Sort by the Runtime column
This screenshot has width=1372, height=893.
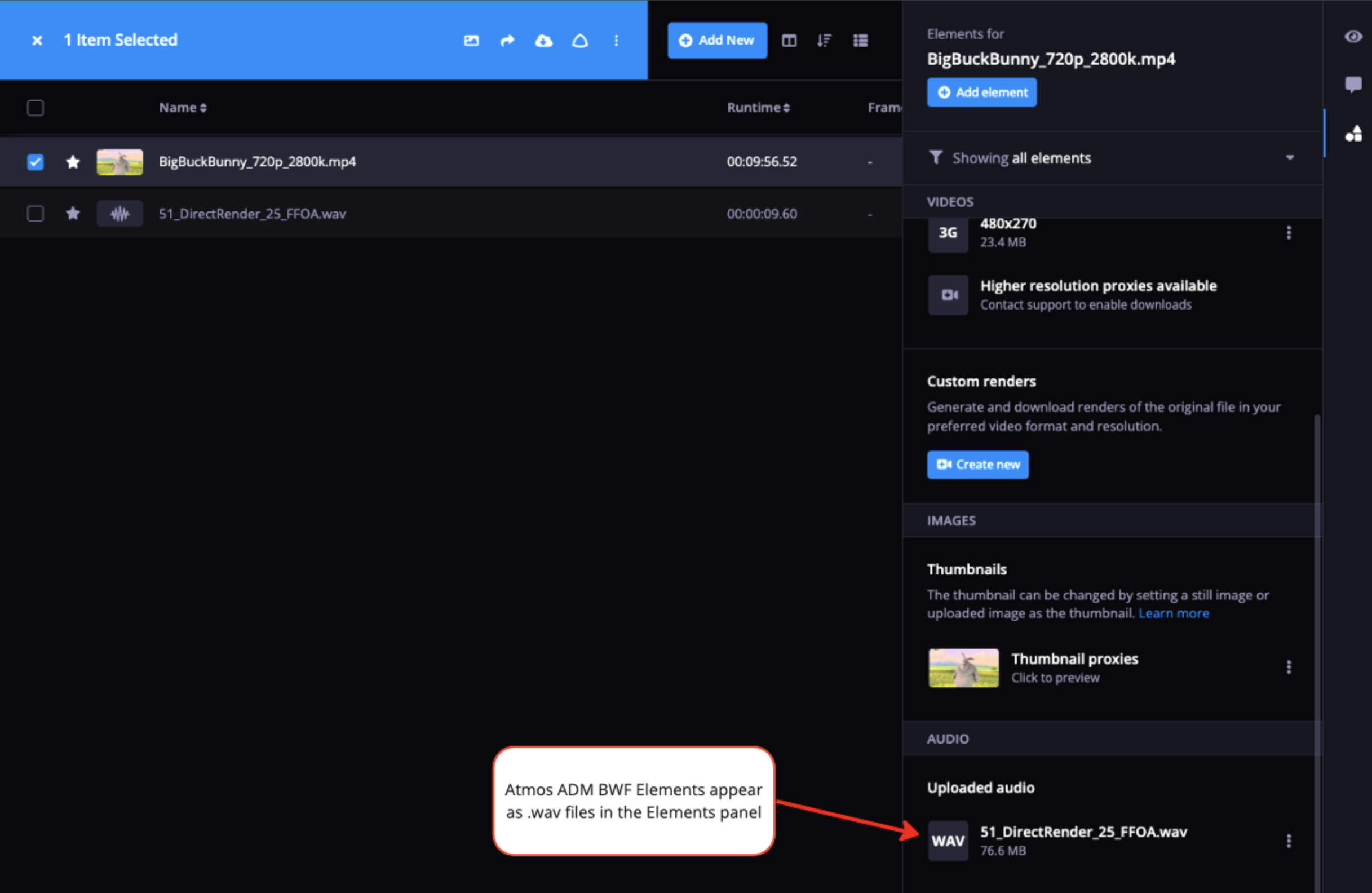coord(758,108)
